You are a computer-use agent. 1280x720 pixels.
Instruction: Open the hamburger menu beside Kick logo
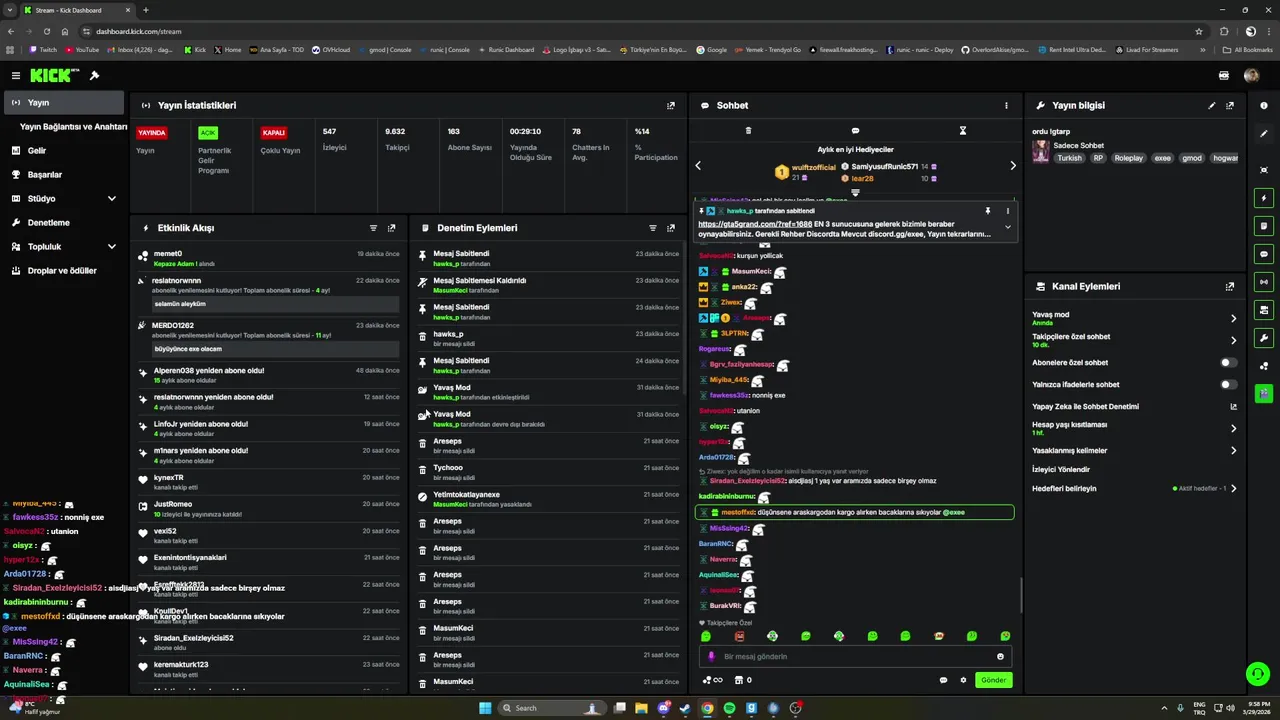click(15, 75)
